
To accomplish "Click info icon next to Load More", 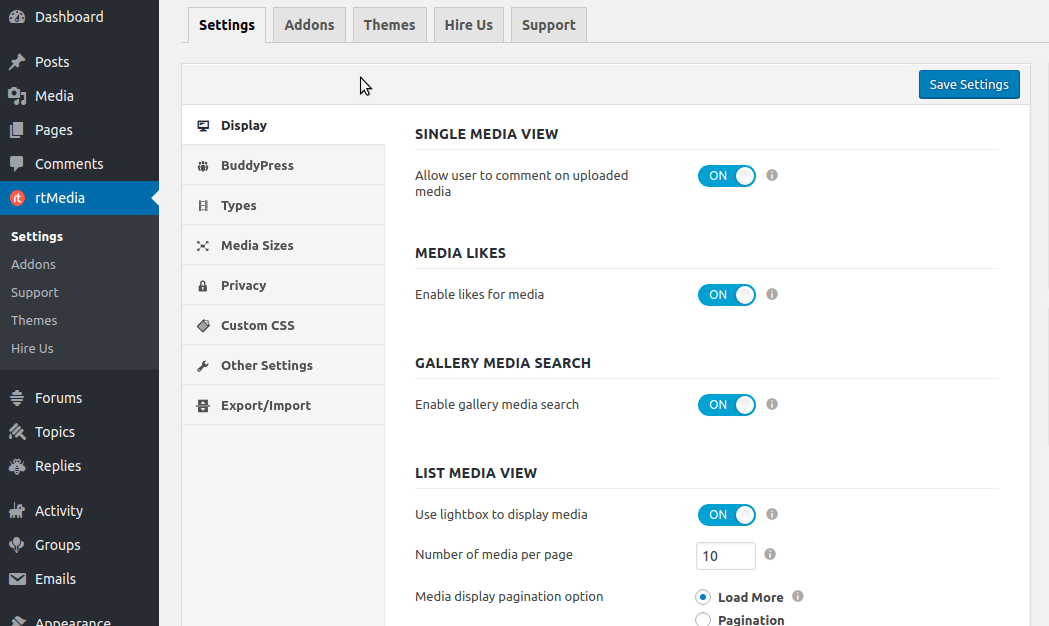I will point(798,597).
